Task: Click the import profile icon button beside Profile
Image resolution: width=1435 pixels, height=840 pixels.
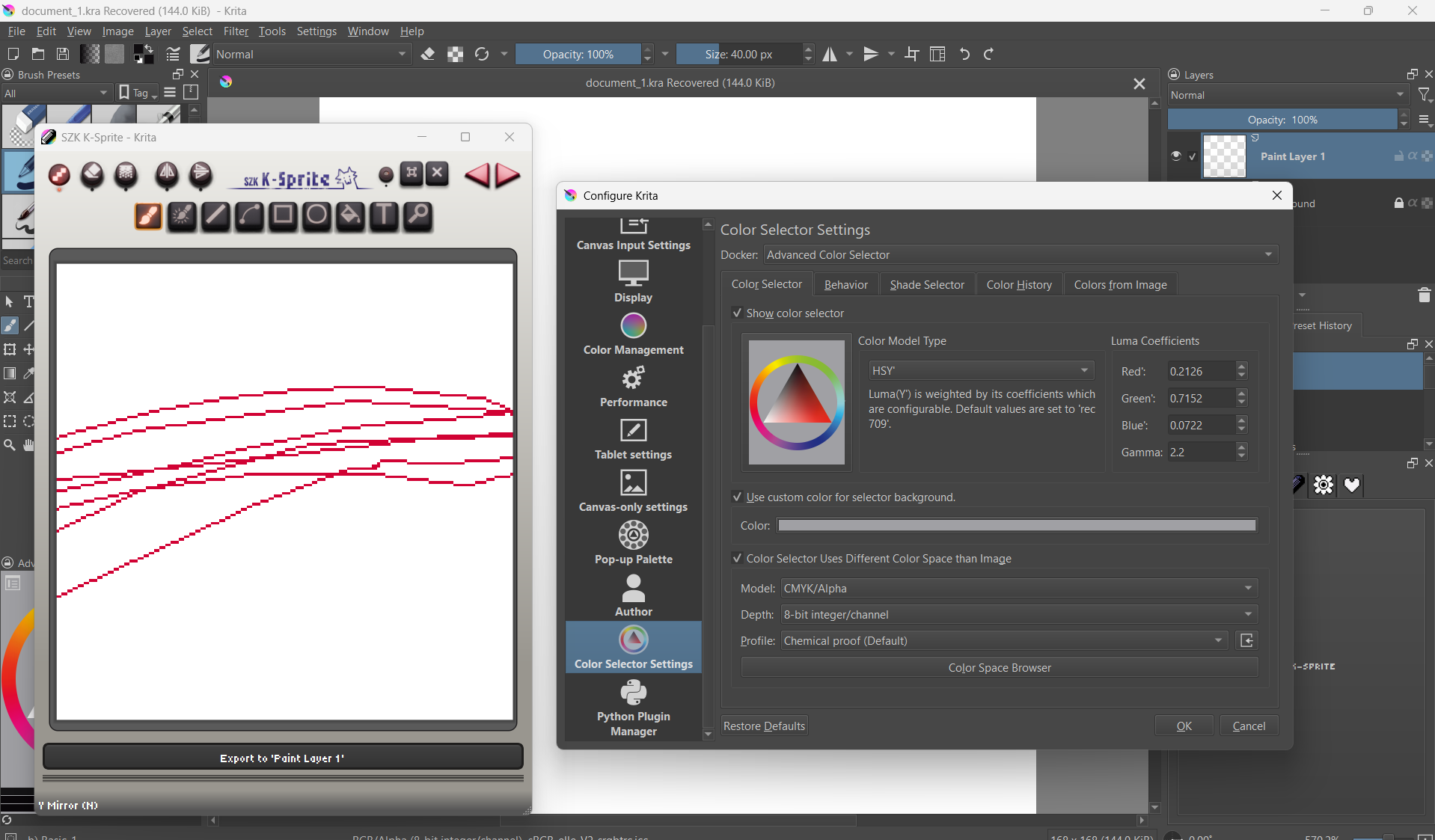Action: tap(1246, 640)
